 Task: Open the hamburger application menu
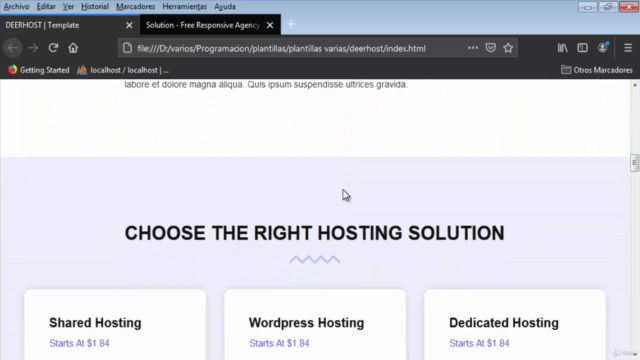(x=628, y=48)
